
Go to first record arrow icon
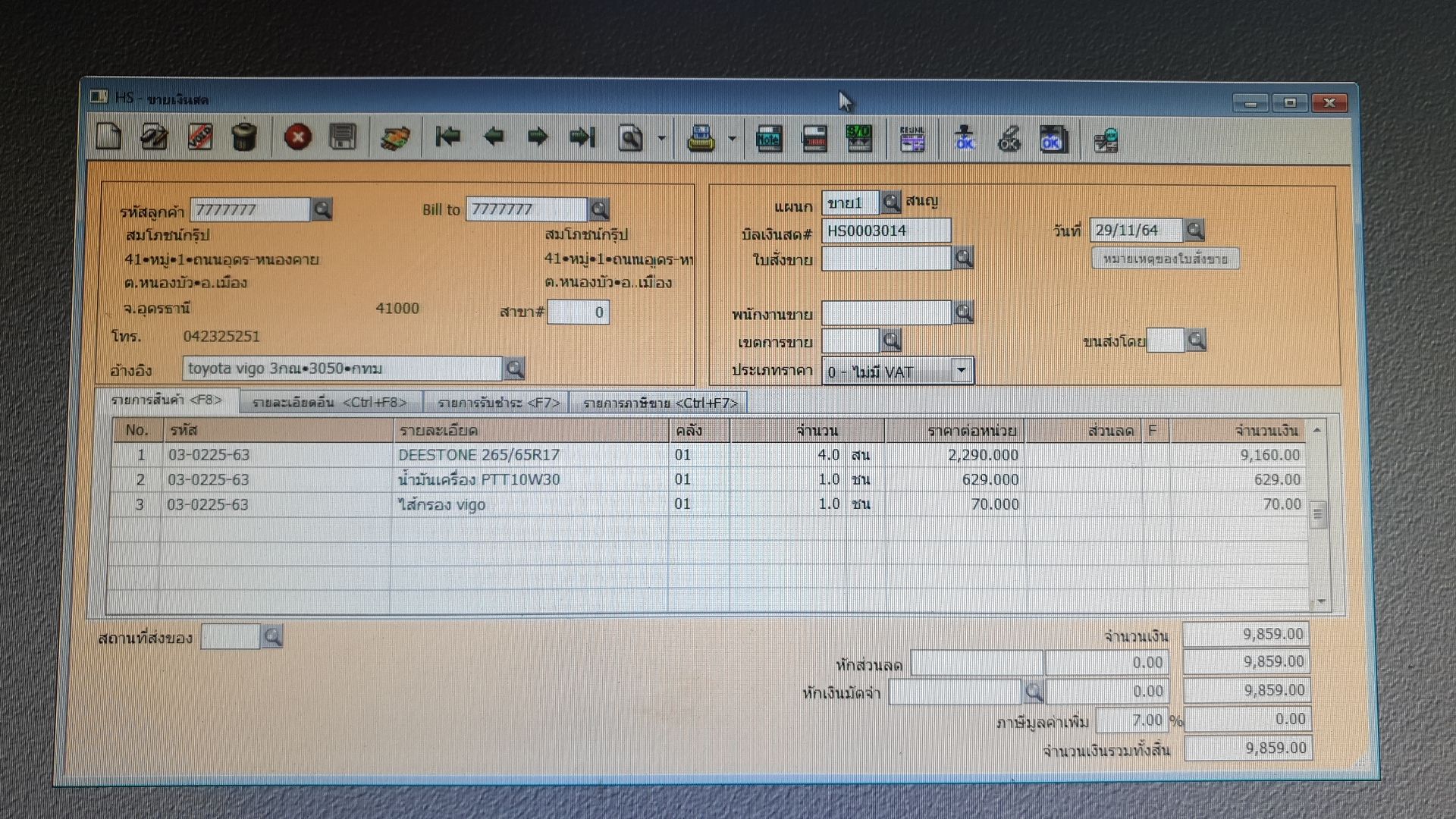coord(447,137)
